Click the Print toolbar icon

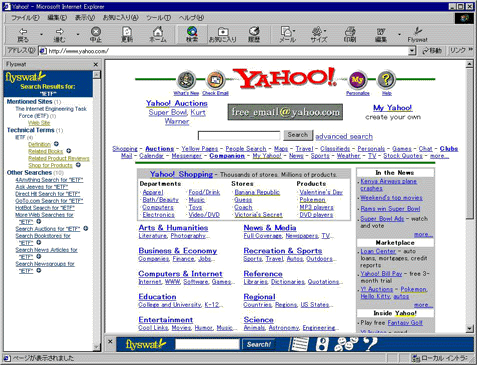pos(350,34)
